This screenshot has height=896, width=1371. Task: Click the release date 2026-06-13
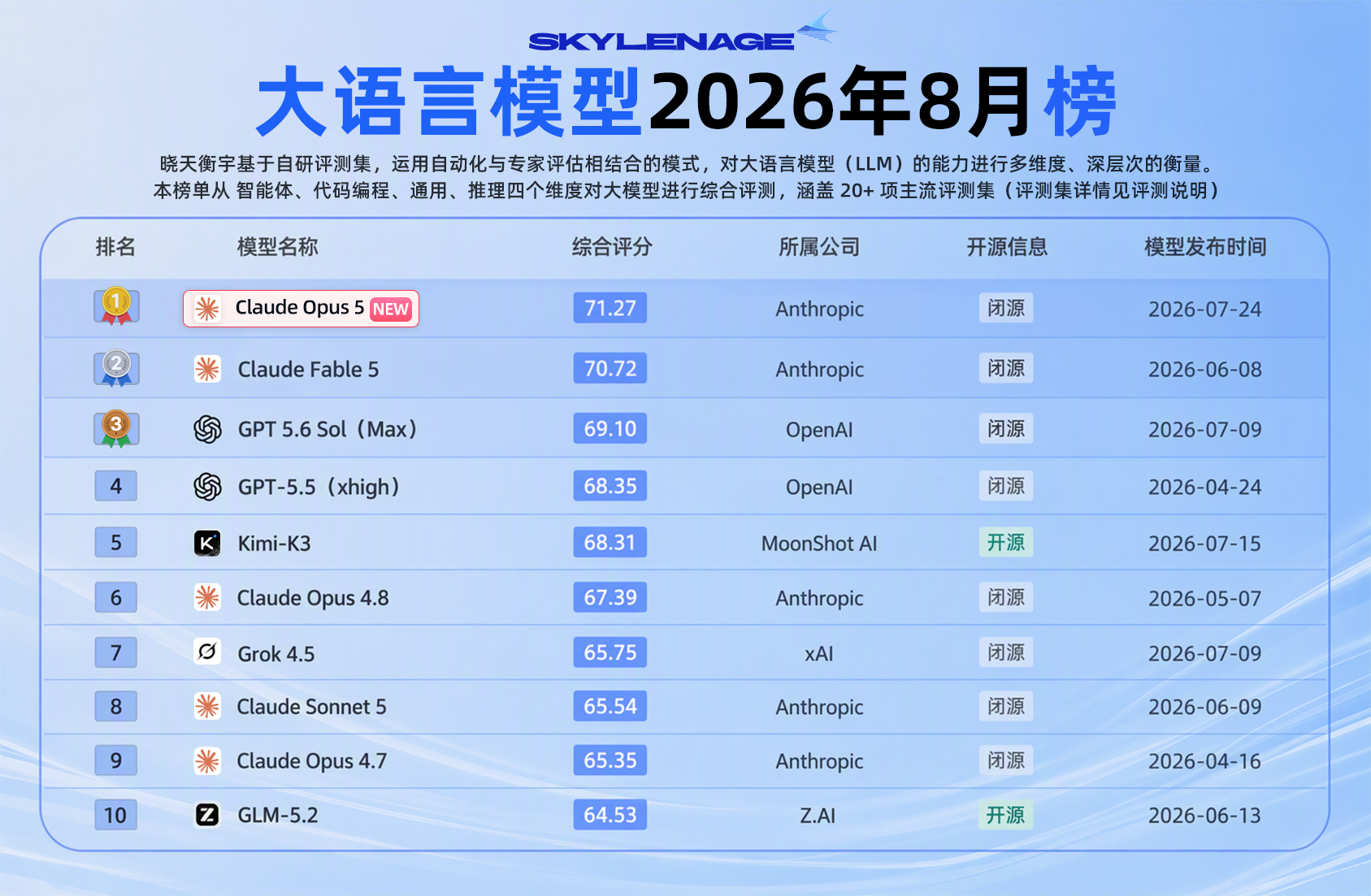click(1205, 816)
